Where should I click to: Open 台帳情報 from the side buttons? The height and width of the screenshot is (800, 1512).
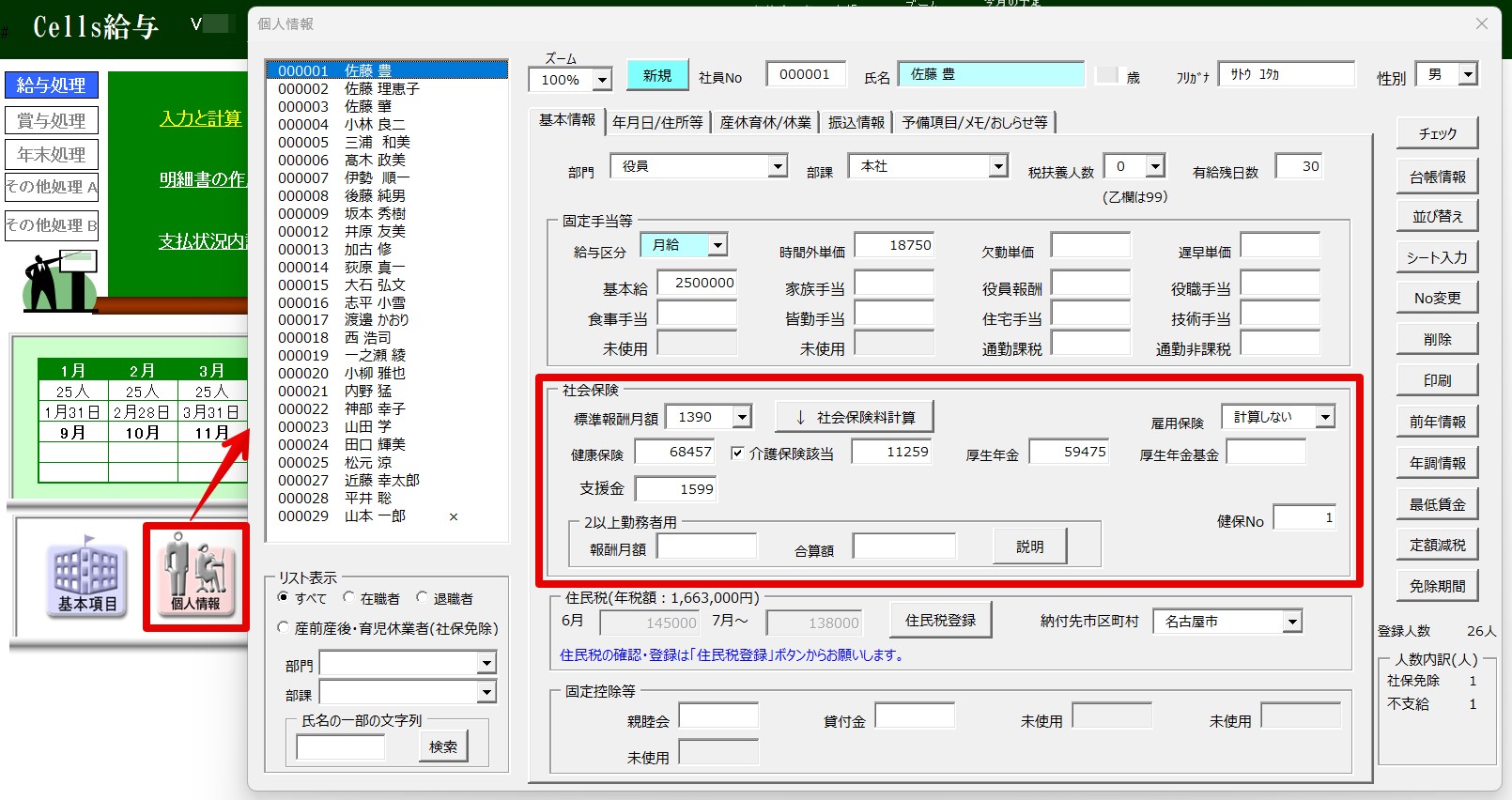coord(1437,177)
